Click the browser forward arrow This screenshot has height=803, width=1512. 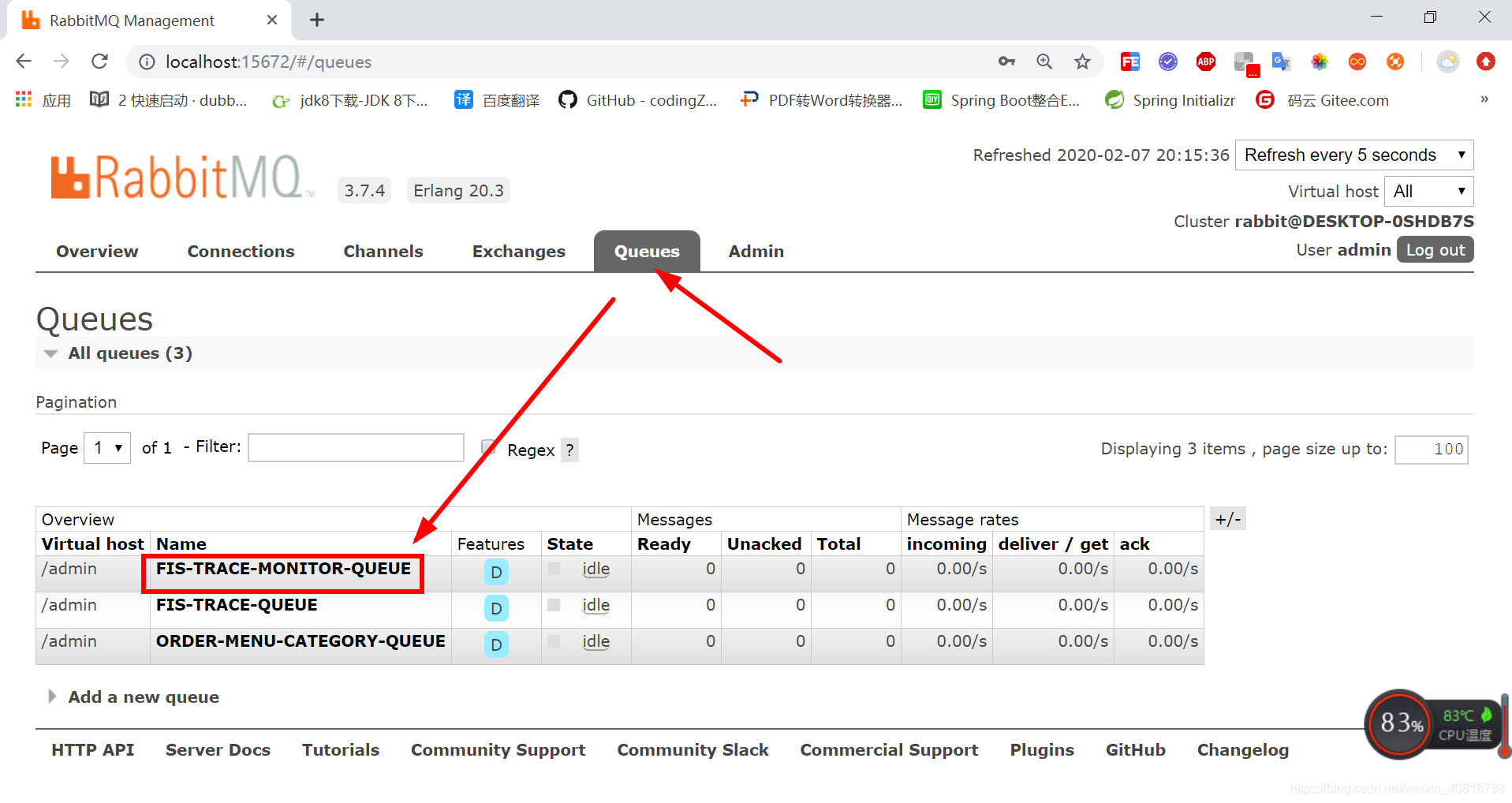click(x=62, y=62)
